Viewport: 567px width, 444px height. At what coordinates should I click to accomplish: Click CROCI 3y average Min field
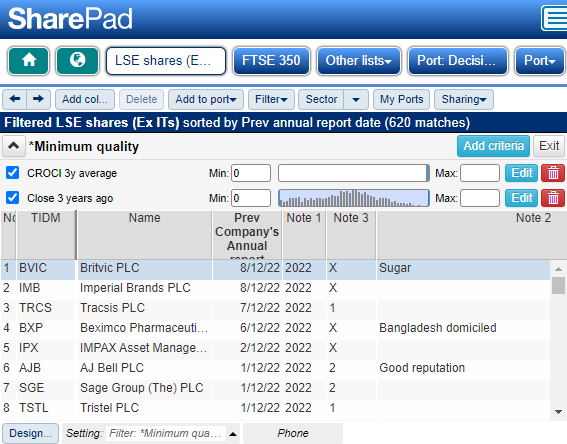click(x=251, y=173)
